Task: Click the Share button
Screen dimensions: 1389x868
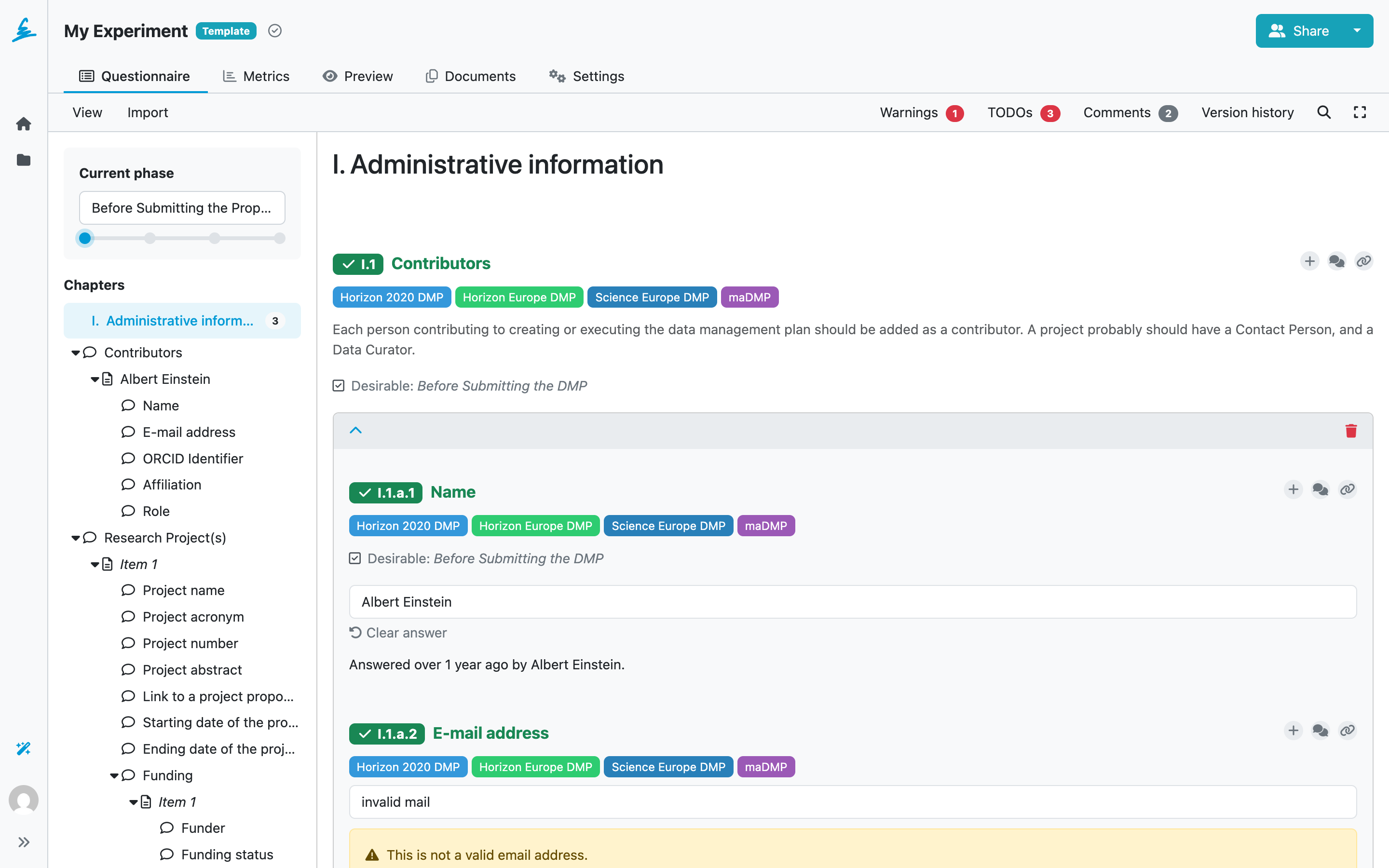Action: click(1299, 31)
